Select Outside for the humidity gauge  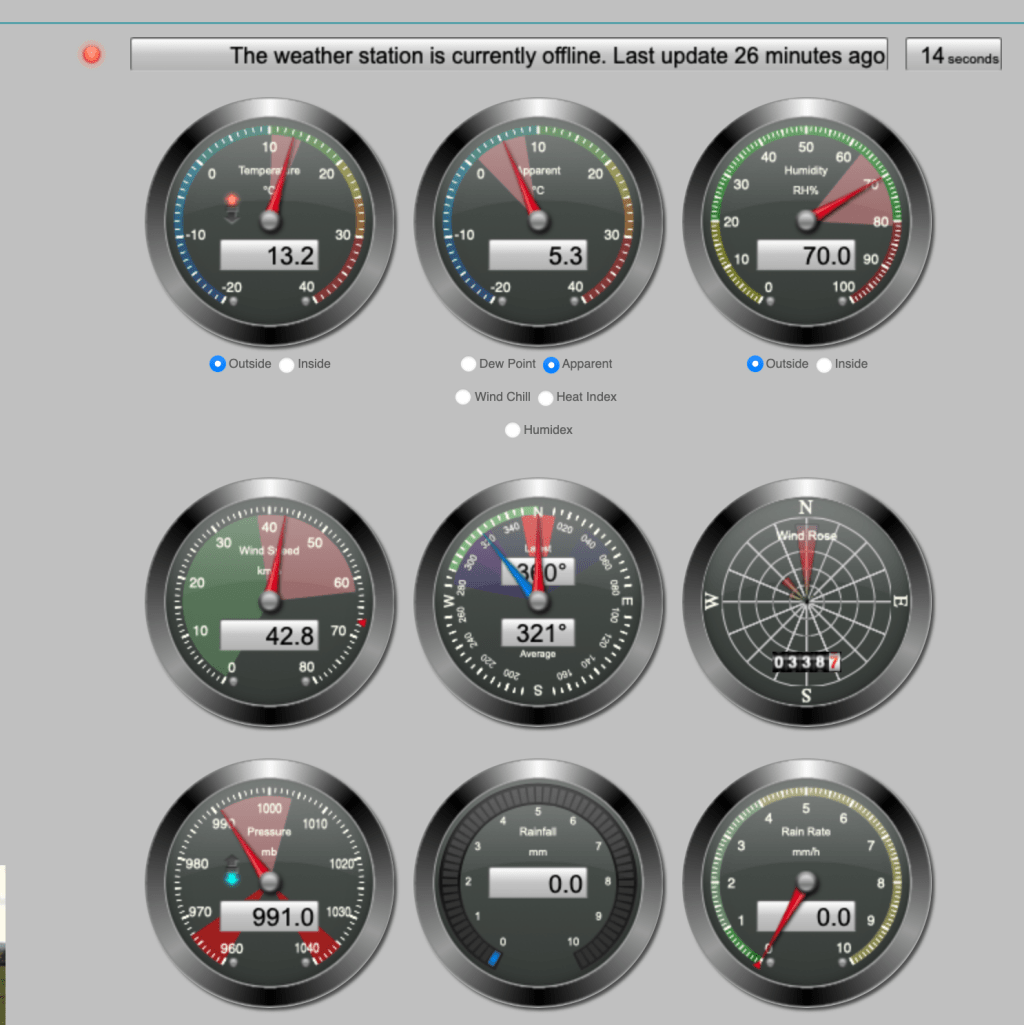[755, 364]
